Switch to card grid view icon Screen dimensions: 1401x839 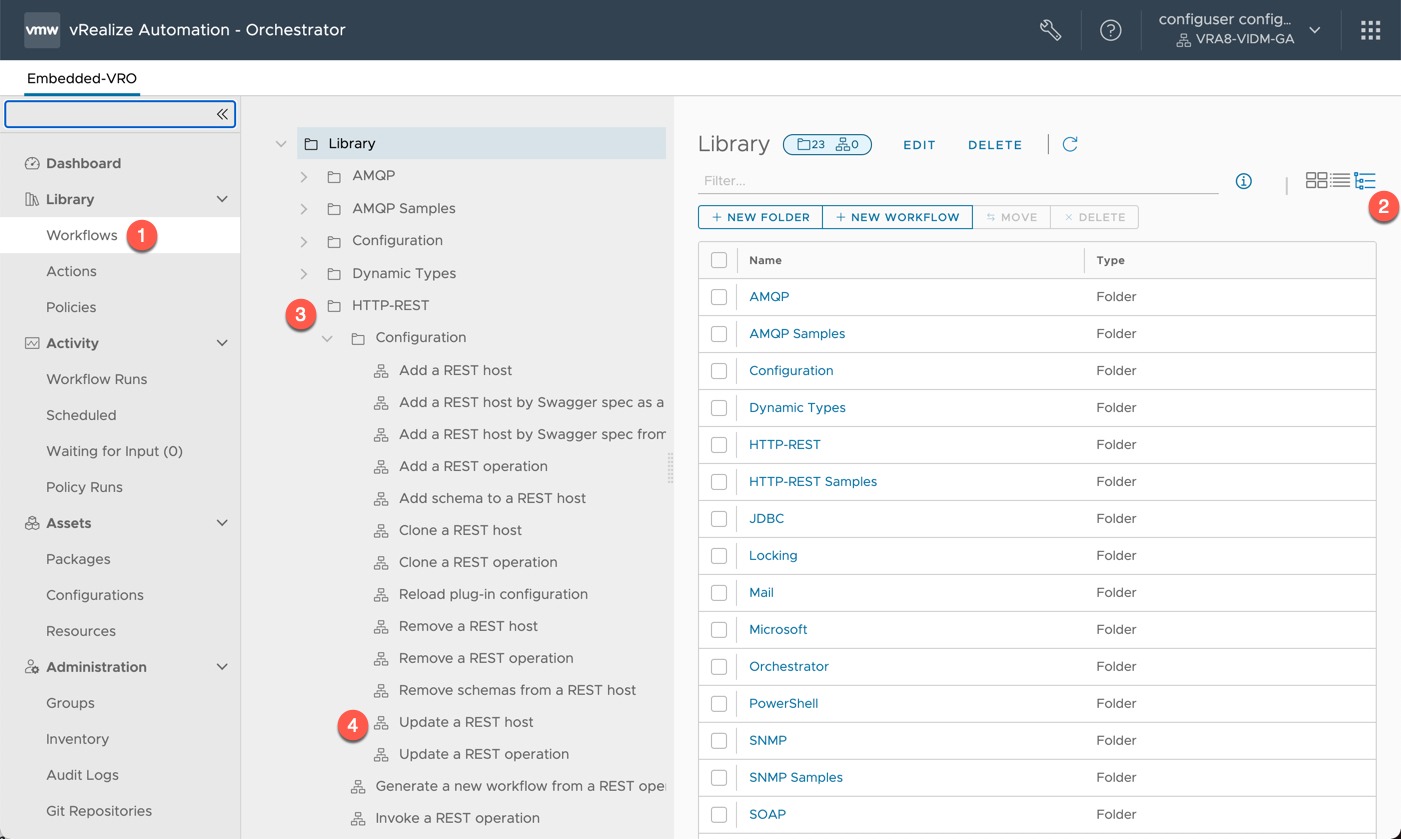click(1316, 181)
